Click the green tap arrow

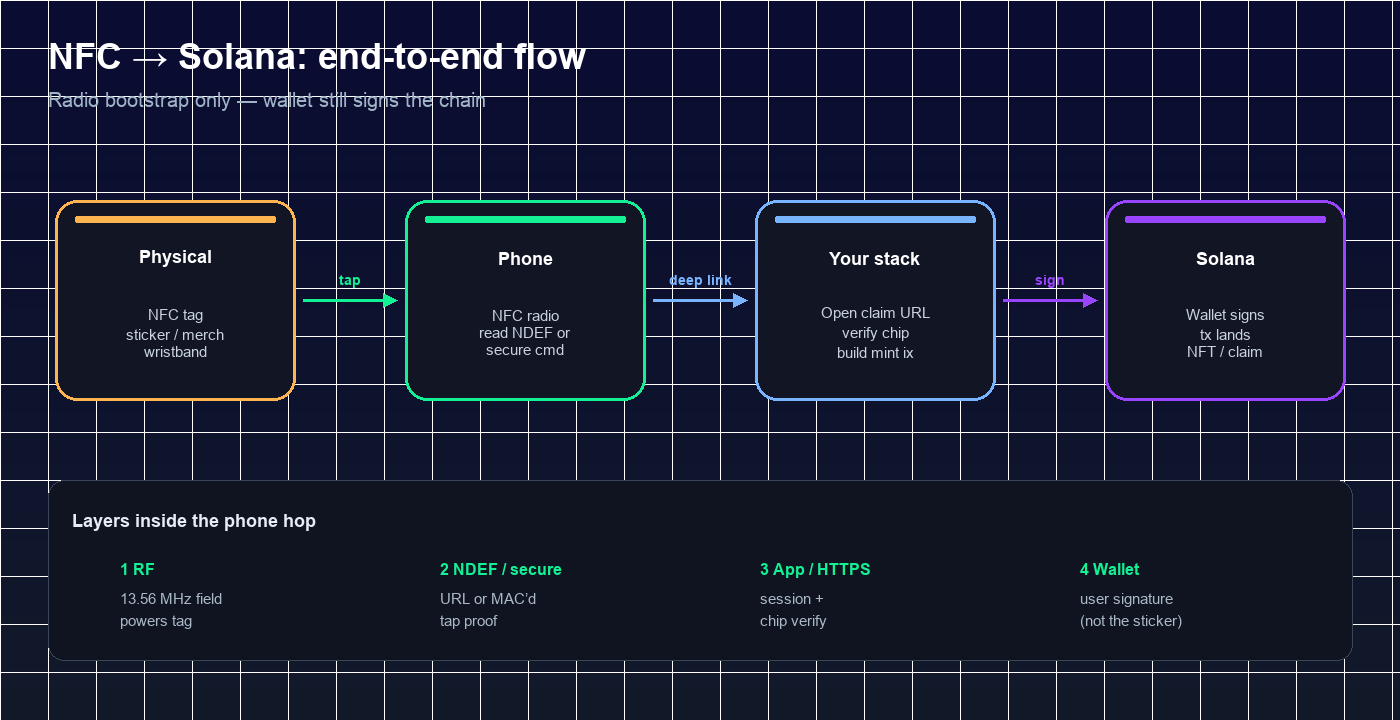[x=350, y=300]
